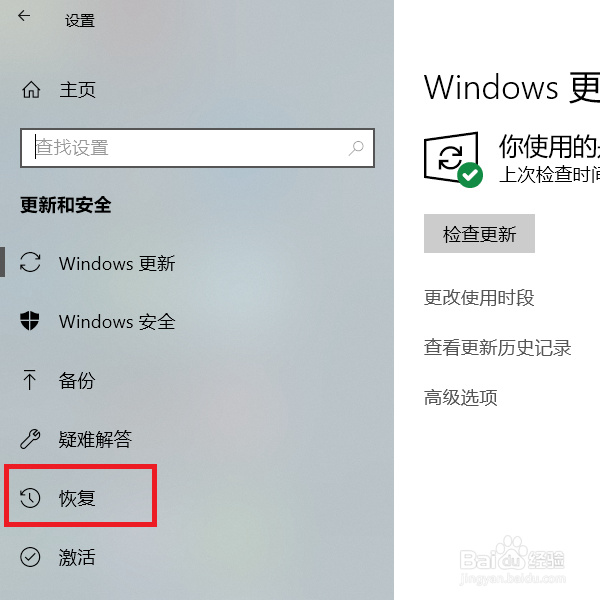The height and width of the screenshot is (600, 600).
Task: Click the 激活 checkmark circle icon
Action: point(30,557)
